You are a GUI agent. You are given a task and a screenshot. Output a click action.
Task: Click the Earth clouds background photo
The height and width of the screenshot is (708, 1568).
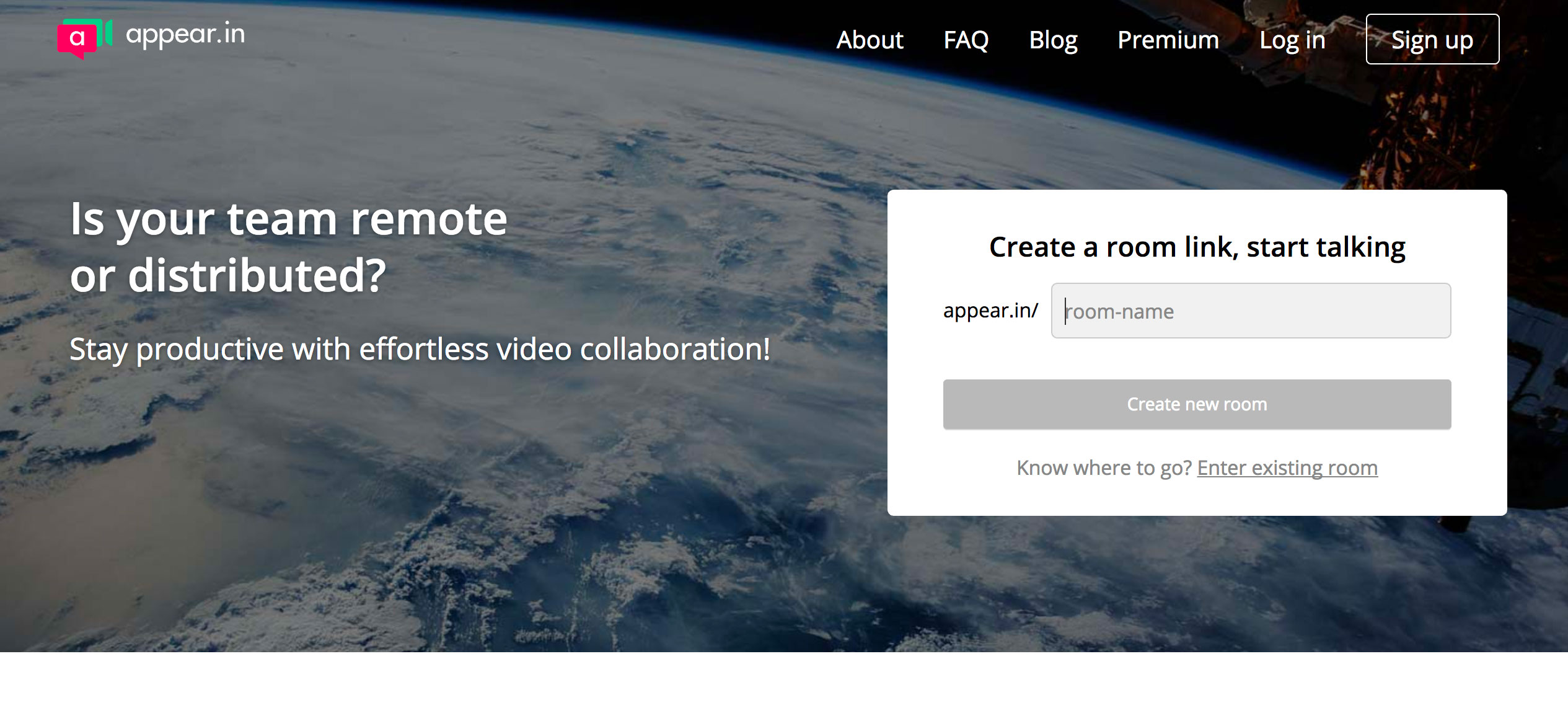[x=434, y=527]
